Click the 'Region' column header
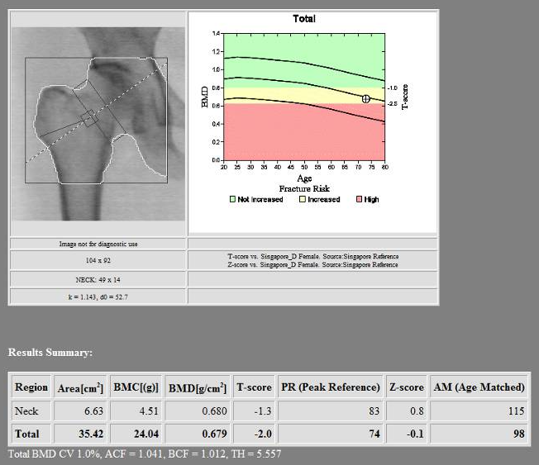 click(x=31, y=387)
